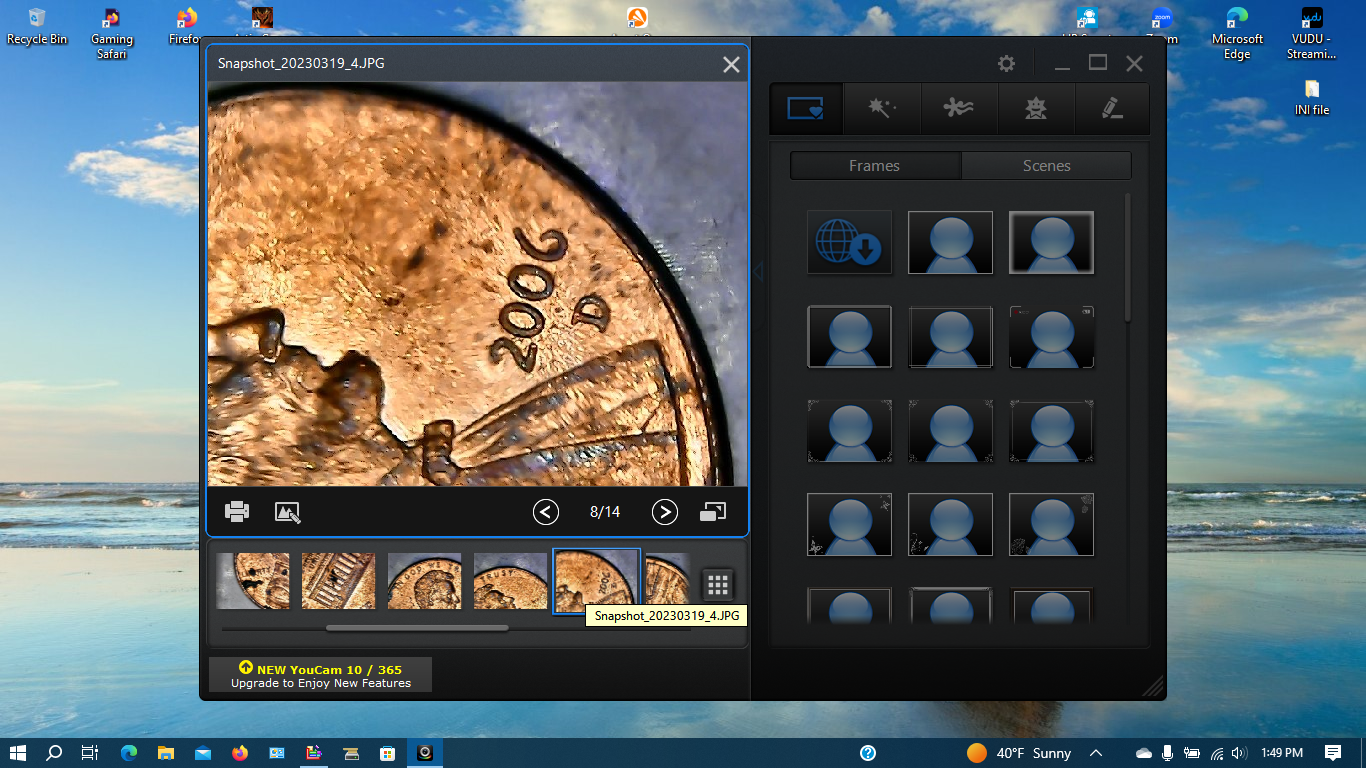
Task: Open the drawing pencil tab
Action: [x=1112, y=108]
